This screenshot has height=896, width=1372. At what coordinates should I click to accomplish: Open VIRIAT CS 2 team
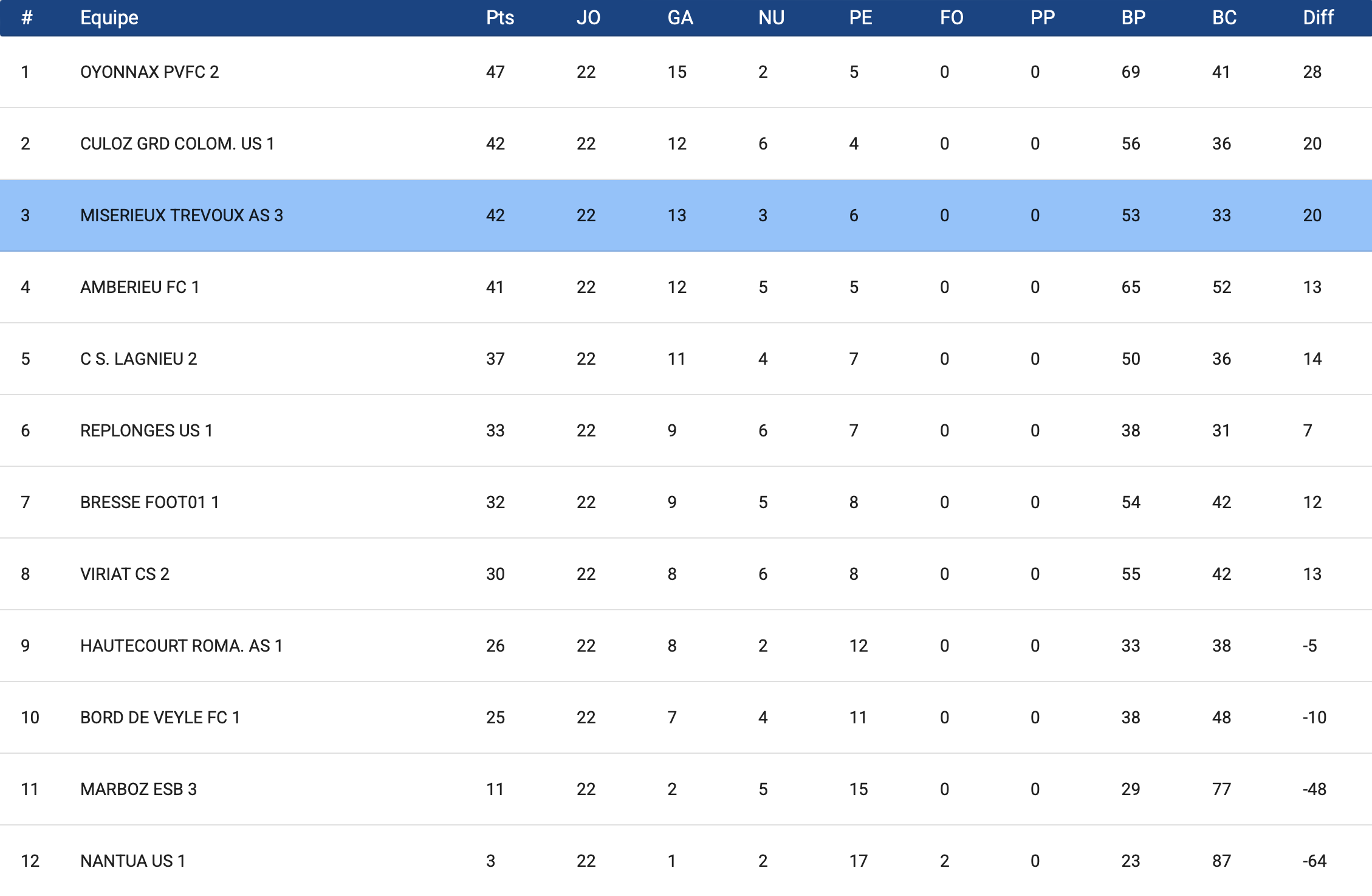pos(125,574)
